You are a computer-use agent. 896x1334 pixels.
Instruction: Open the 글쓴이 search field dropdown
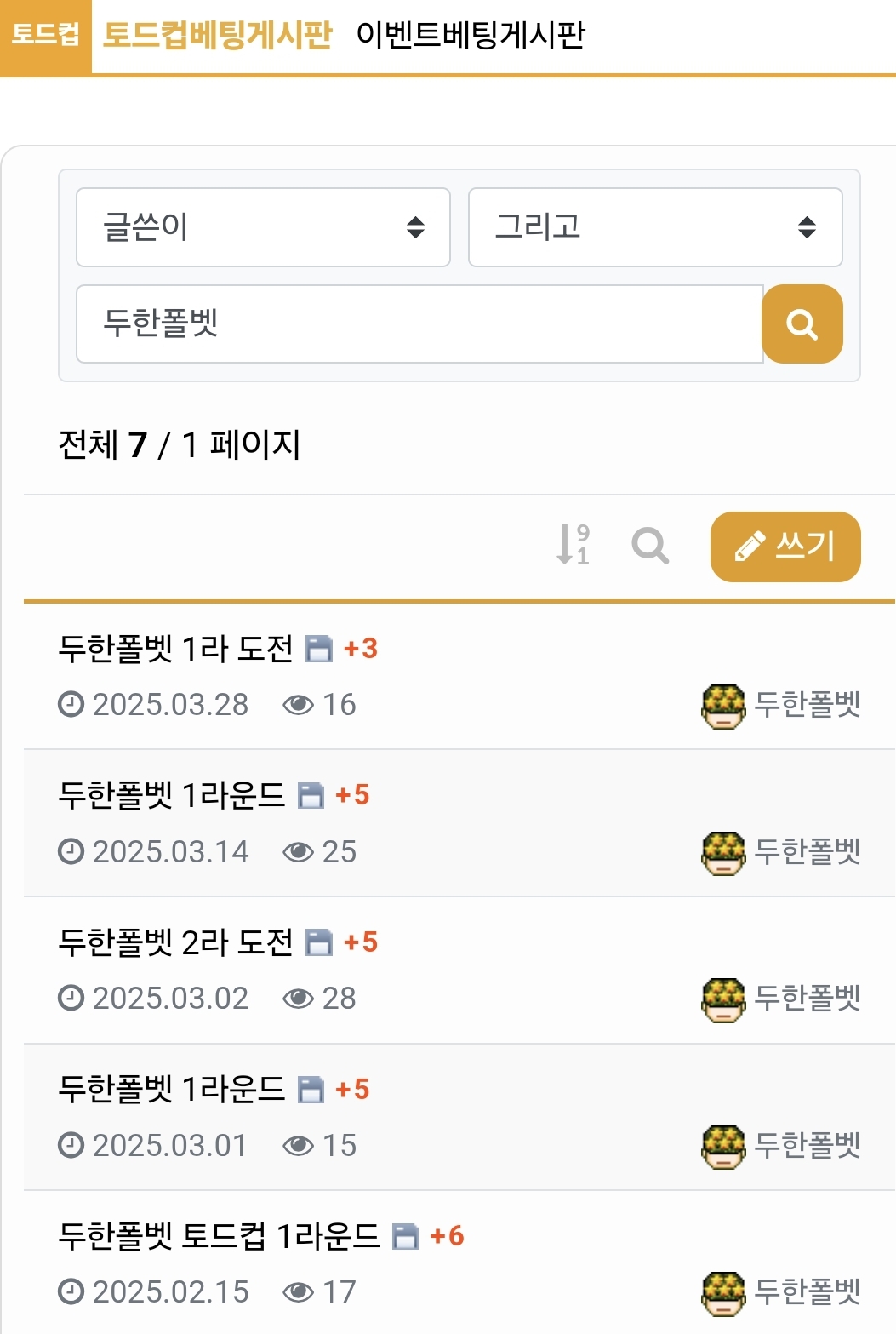(x=263, y=227)
